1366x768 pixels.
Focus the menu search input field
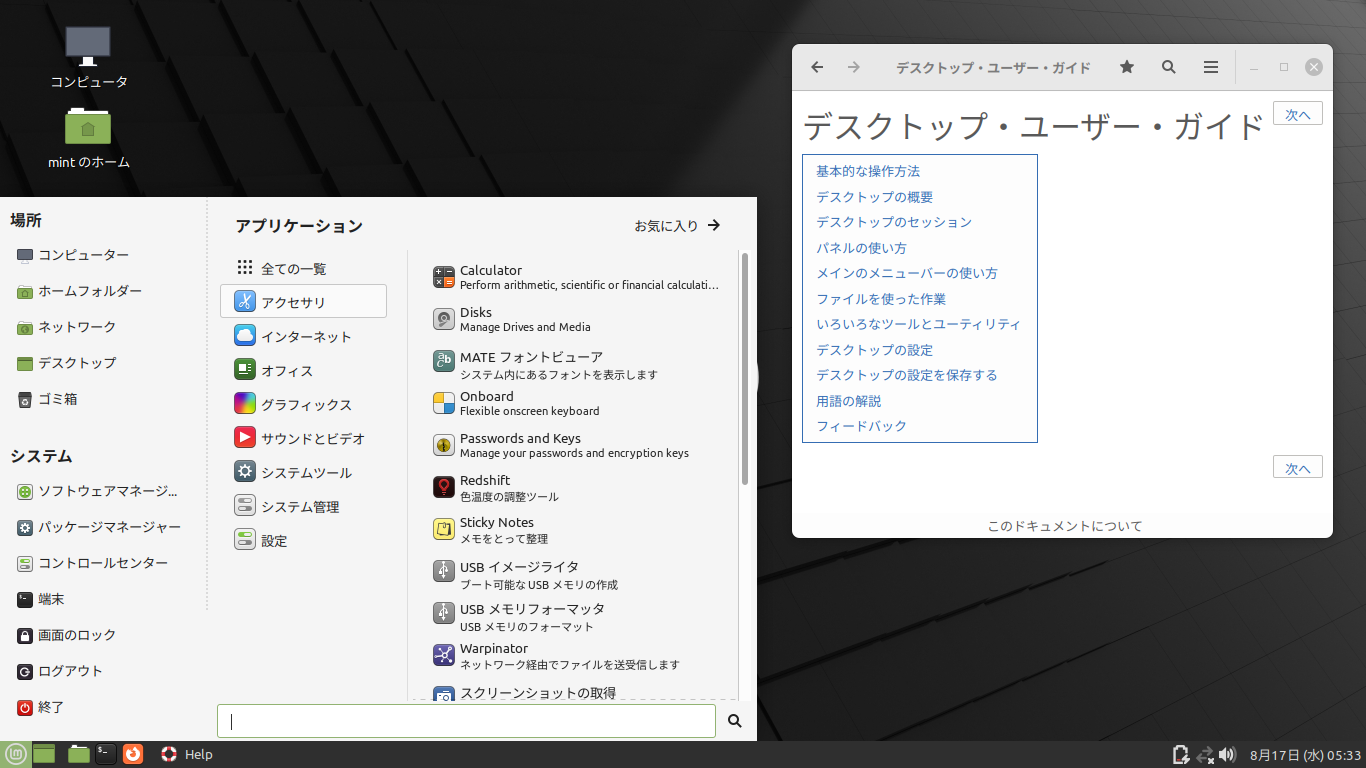[466, 721]
